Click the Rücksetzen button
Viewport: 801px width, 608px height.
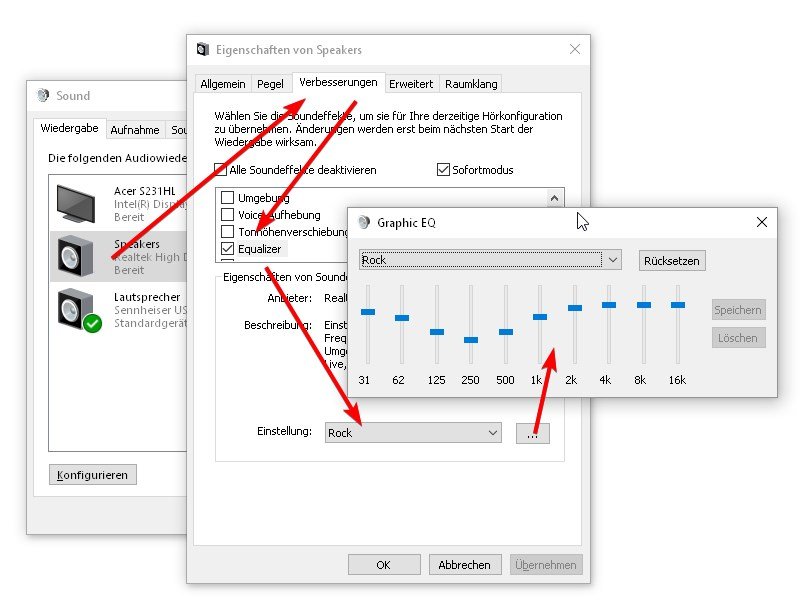tap(672, 260)
